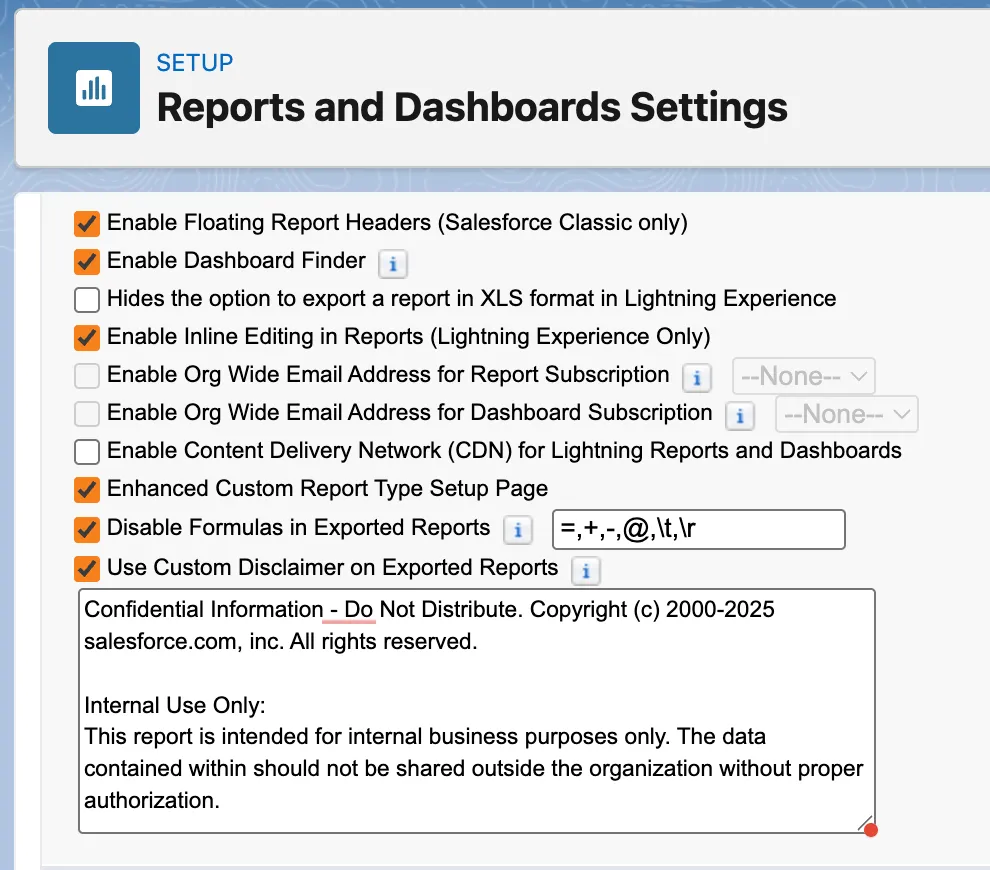Screen dimensions: 990x870
Task: Uncheck Disable Formulas in Exported Reports
Action: coord(88,529)
